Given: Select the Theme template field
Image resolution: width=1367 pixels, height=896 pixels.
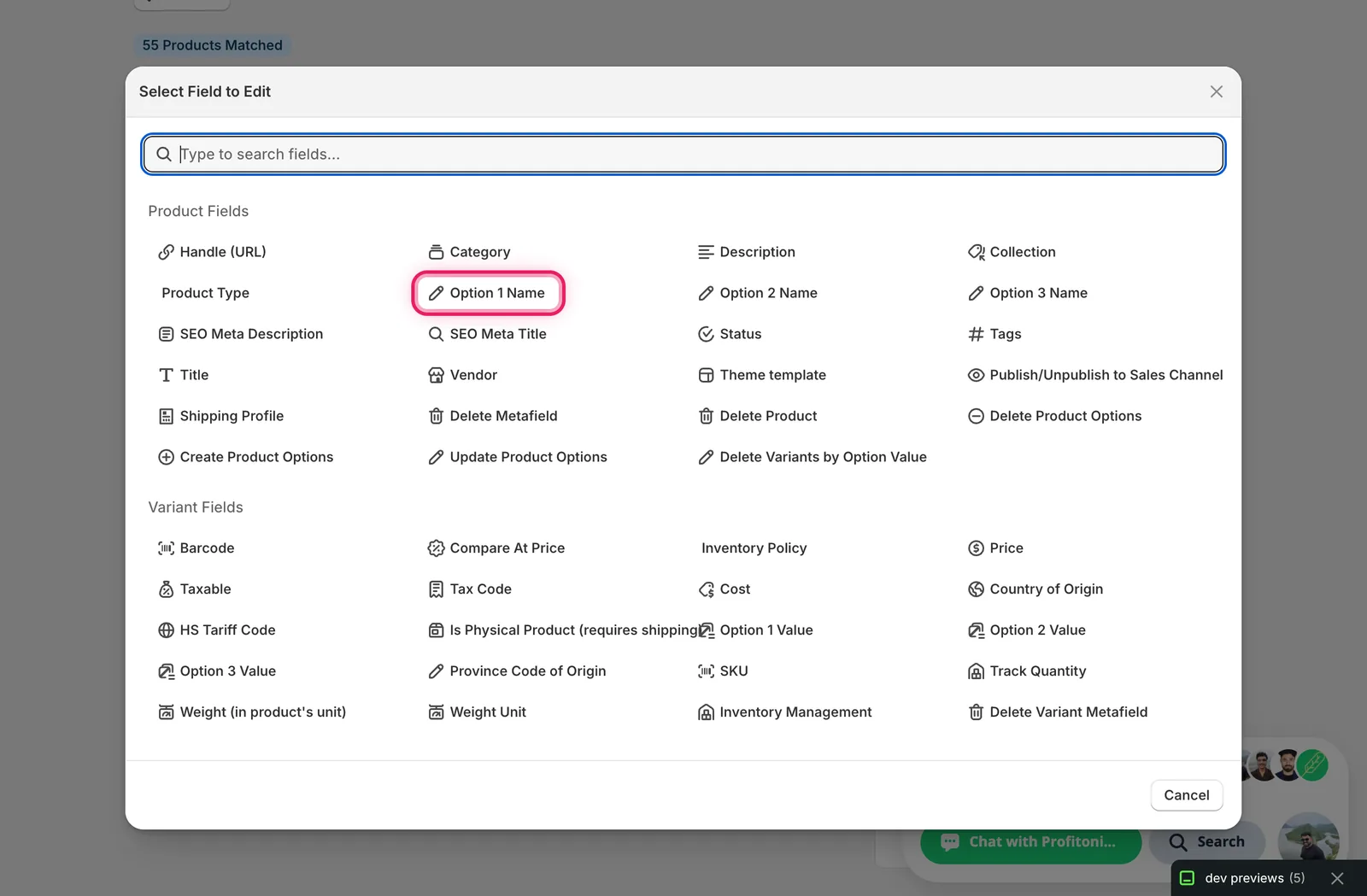Looking at the screenshot, I should (762, 375).
